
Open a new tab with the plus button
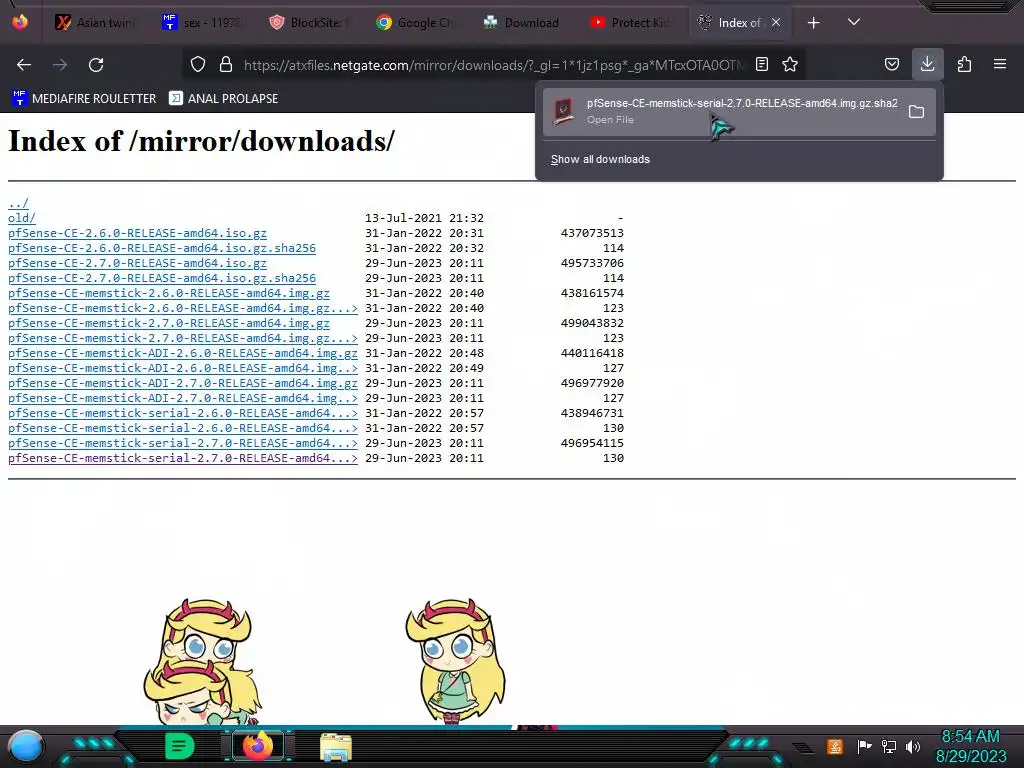point(814,23)
